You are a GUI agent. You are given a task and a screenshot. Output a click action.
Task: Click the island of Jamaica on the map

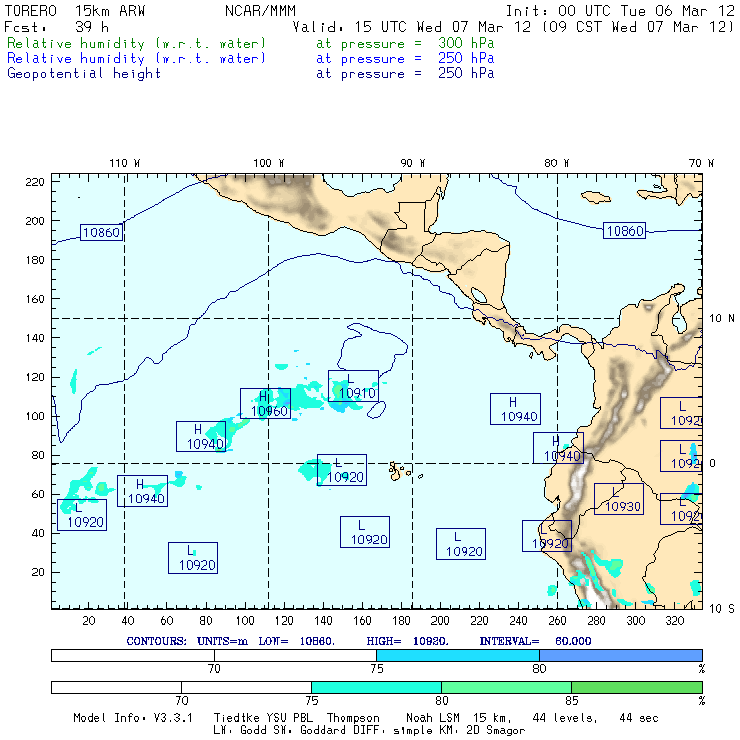click(596, 197)
